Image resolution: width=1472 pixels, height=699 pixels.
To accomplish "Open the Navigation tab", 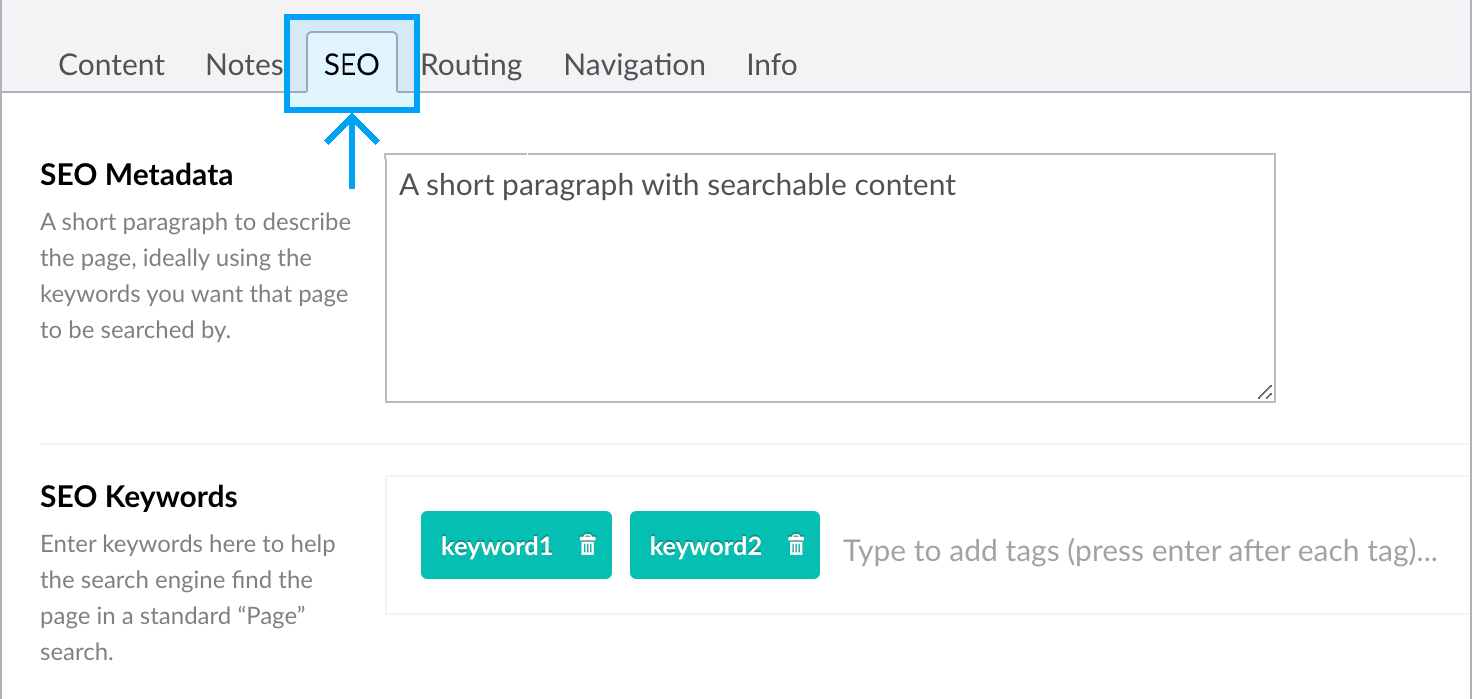I will pos(634,65).
